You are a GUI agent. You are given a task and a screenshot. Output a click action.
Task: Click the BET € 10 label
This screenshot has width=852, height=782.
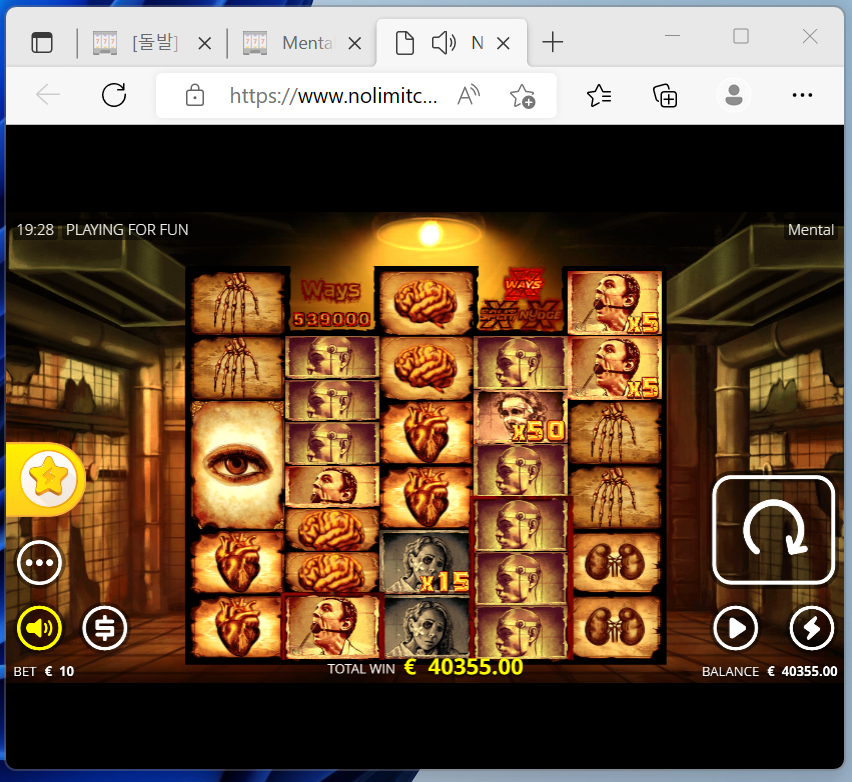[43, 672]
